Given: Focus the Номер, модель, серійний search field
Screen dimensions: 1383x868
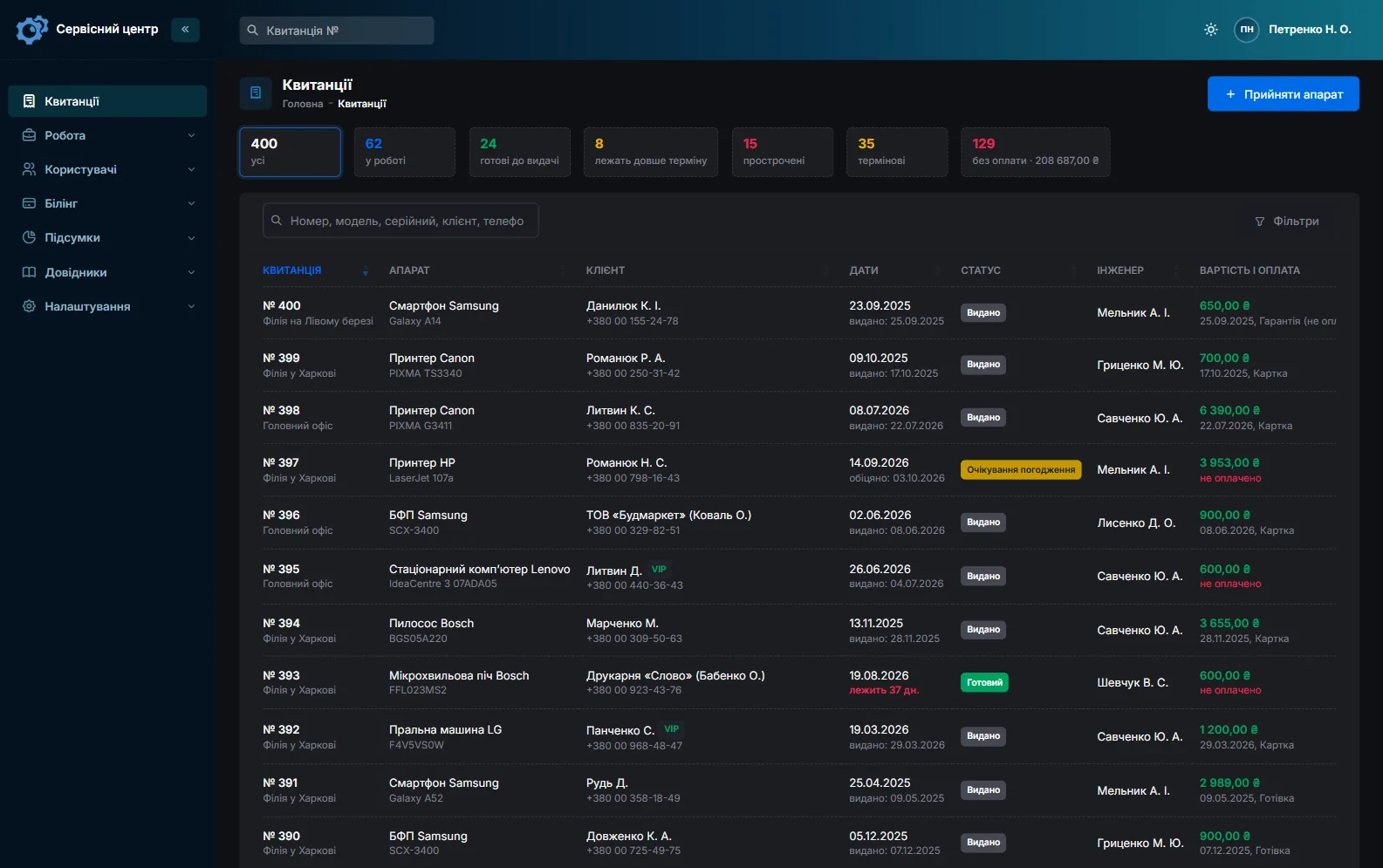Looking at the screenshot, I should coord(401,221).
